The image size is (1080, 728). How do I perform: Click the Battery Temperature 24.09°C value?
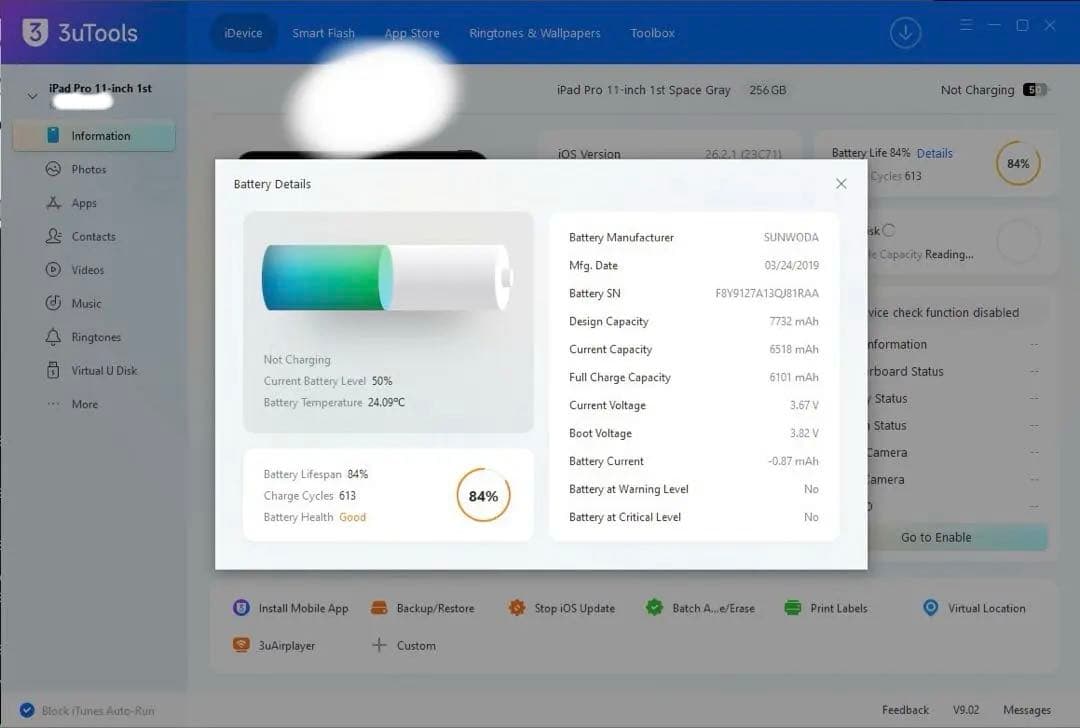(x=386, y=402)
